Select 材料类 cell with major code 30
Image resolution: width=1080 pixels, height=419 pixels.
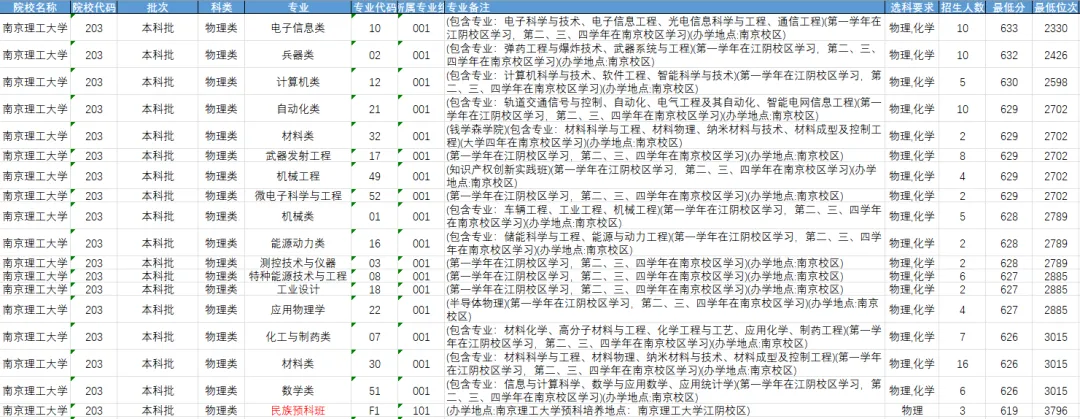298,363
